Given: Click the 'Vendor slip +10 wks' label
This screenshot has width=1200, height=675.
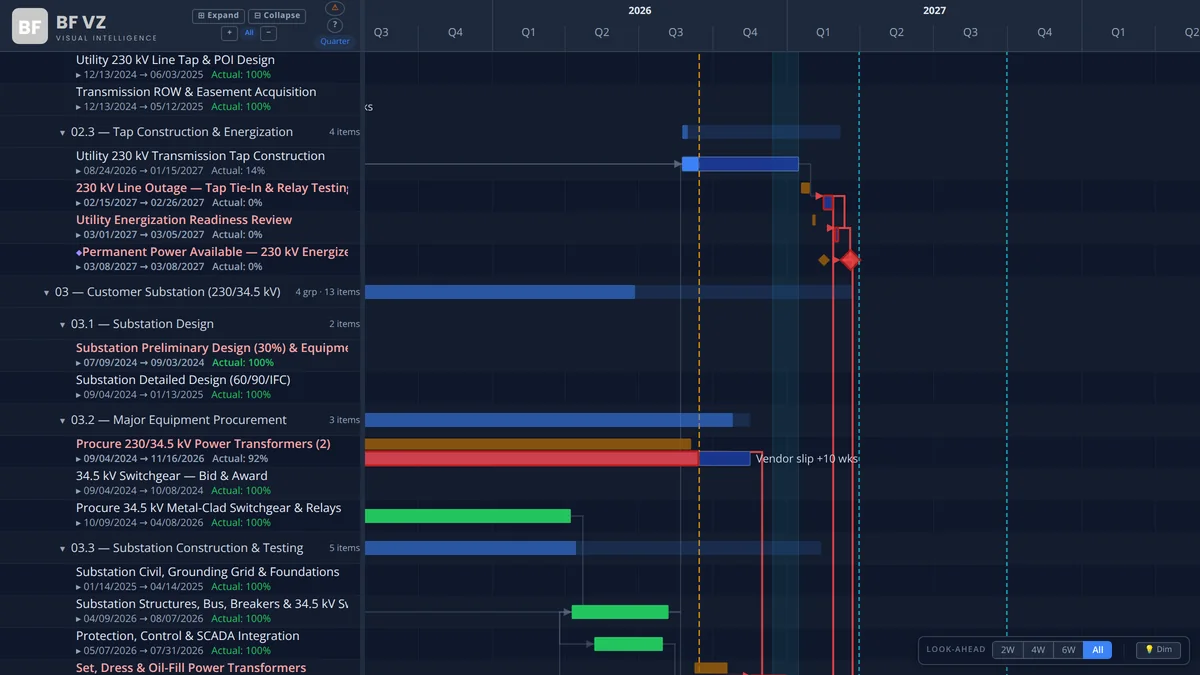Looking at the screenshot, I should click(806, 459).
